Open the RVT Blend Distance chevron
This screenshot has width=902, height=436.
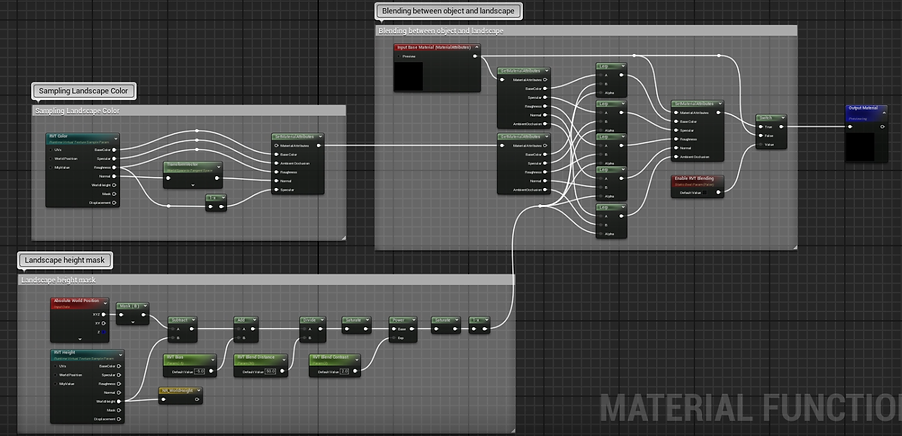283,359
